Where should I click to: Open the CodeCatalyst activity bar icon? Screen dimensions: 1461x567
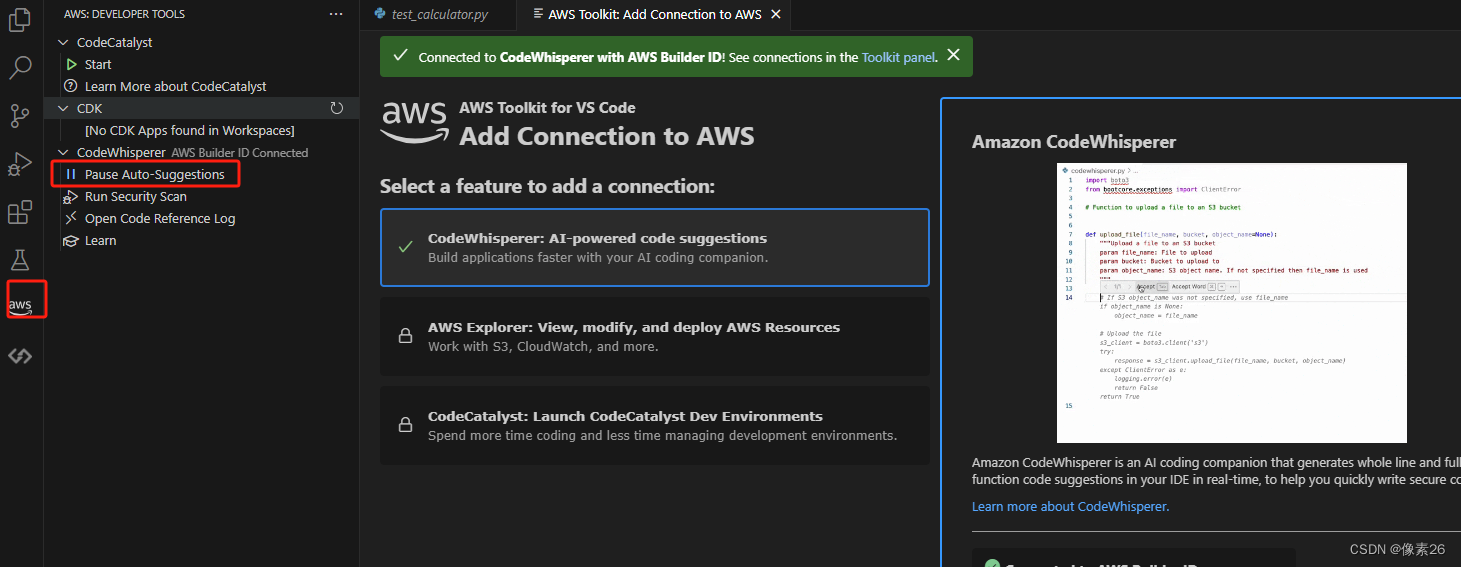tap(20, 355)
